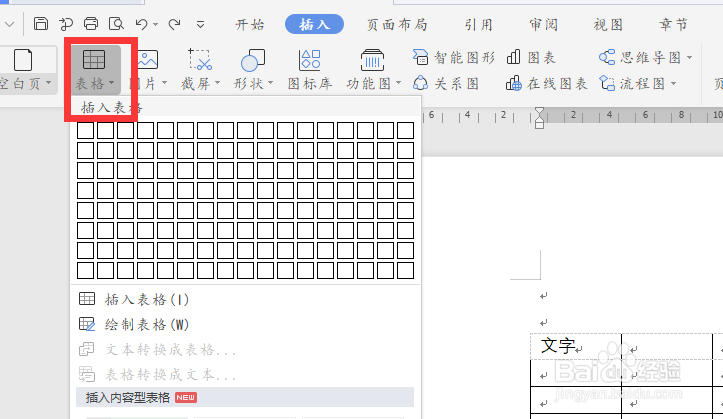Click the 思维导图 mind map icon
The width and height of the screenshot is (723, 419).
pos(607,58)
